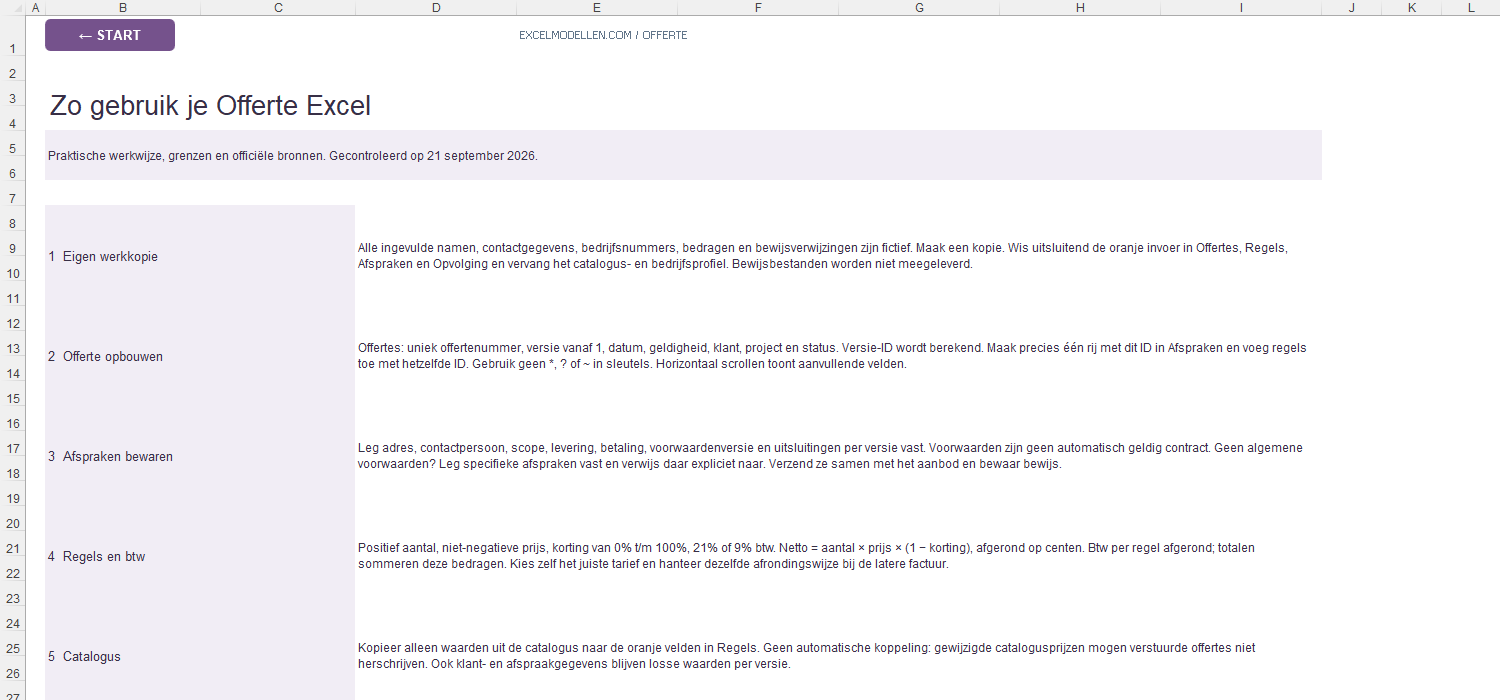Select column G header
Viewport: 1500px width, 700px height.
tap(919, 8)
